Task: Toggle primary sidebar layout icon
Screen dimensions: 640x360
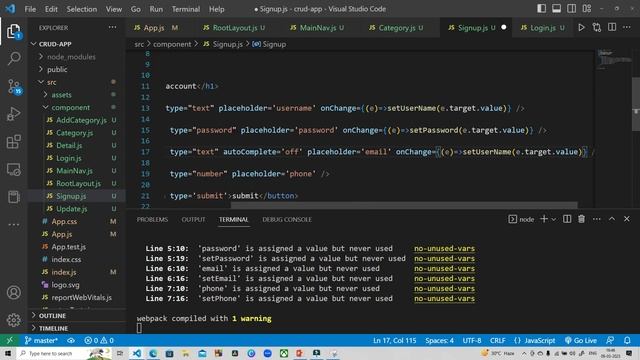Action: click(541, 9)
